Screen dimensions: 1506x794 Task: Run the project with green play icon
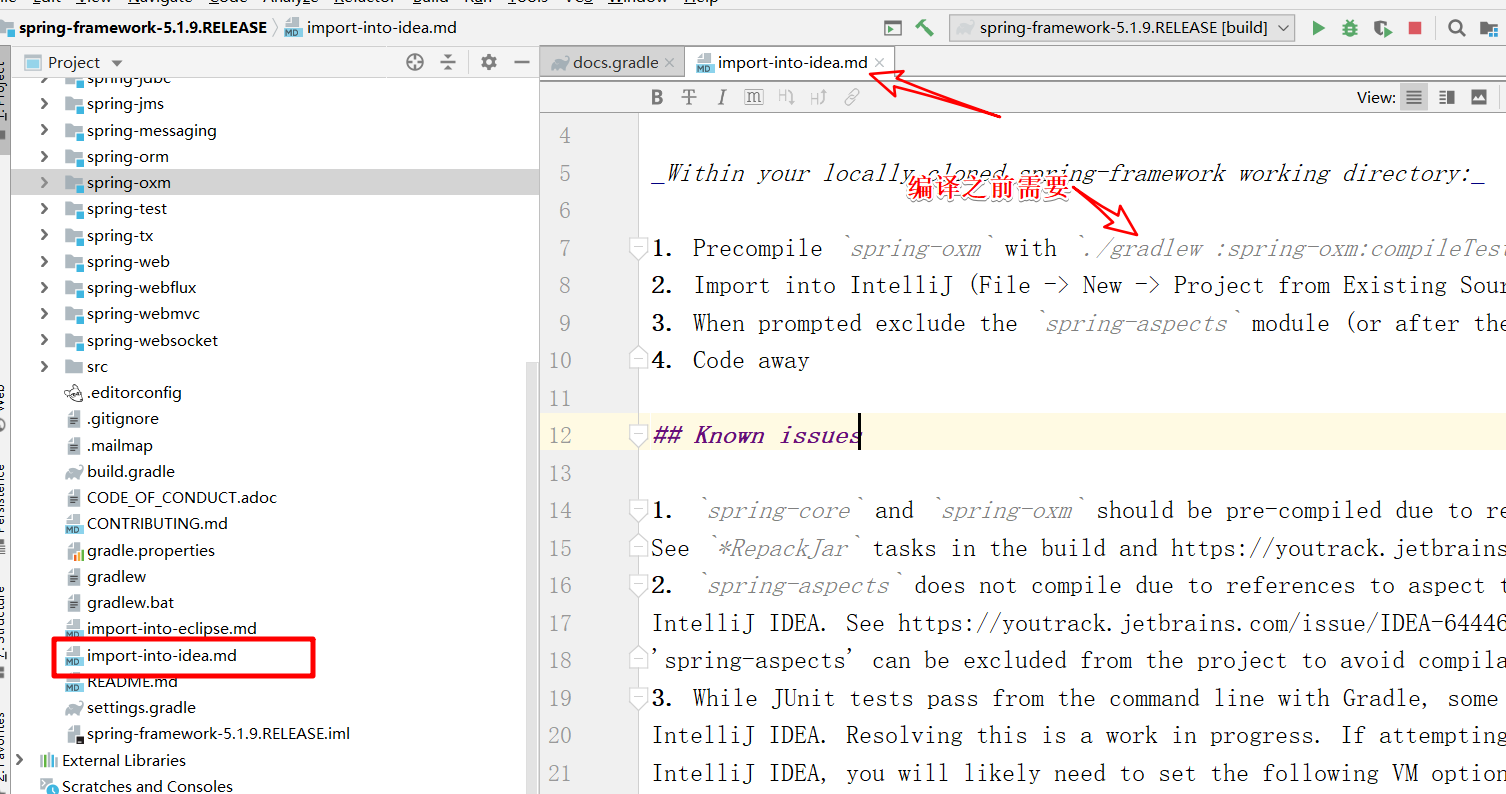click(1319, 28)
